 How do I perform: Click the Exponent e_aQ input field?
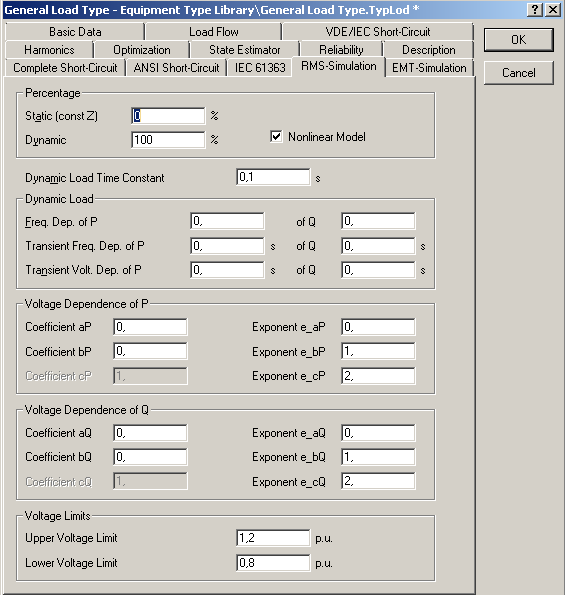pos(378,433)
